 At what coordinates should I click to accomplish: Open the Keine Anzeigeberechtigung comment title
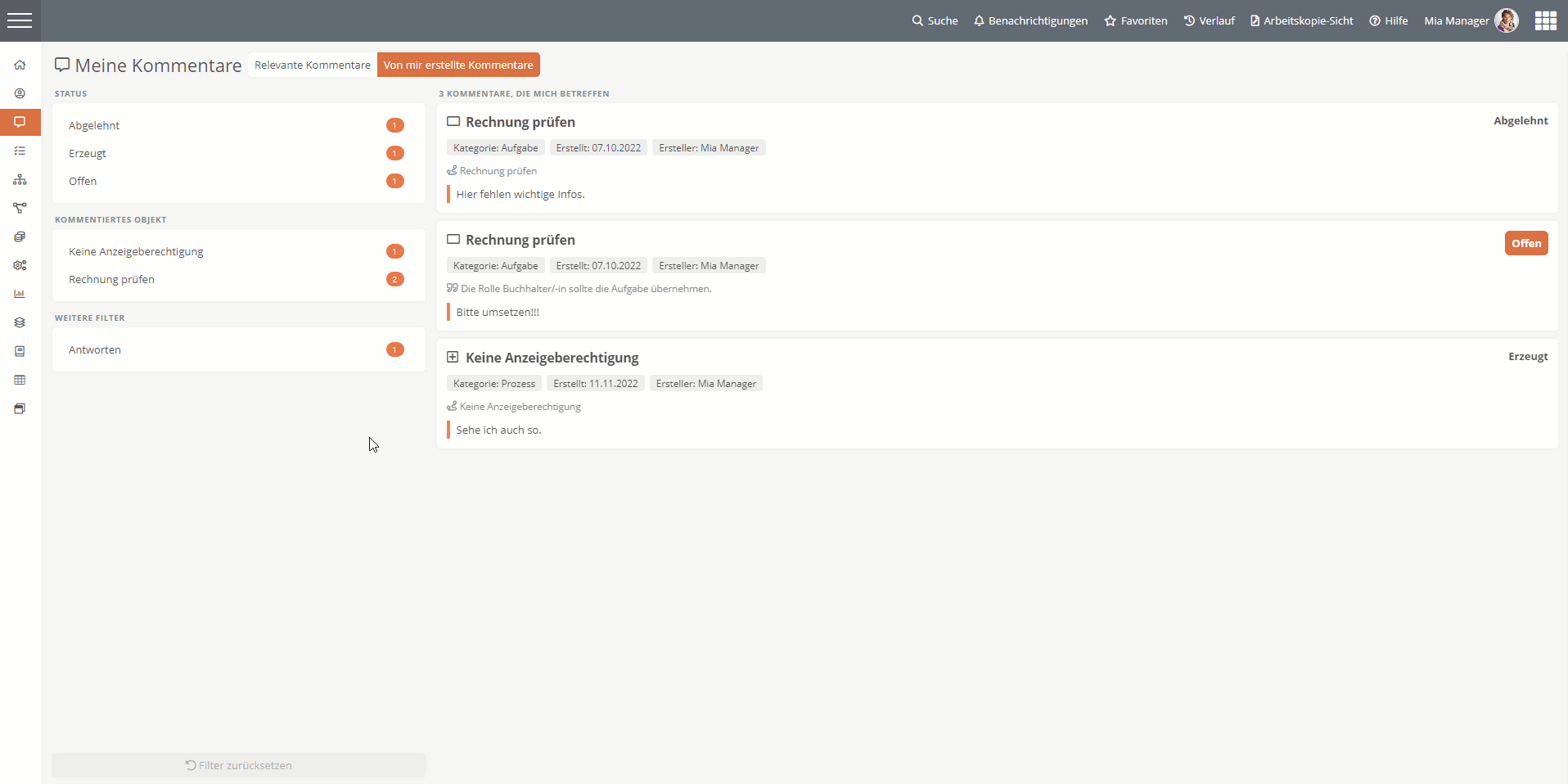coord(552,358)
